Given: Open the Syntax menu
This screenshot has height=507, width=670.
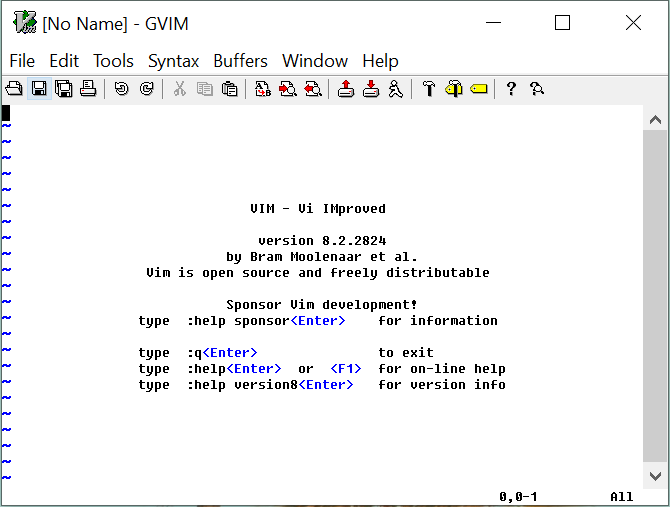Looking at the screenshot, I should [173, 61].
